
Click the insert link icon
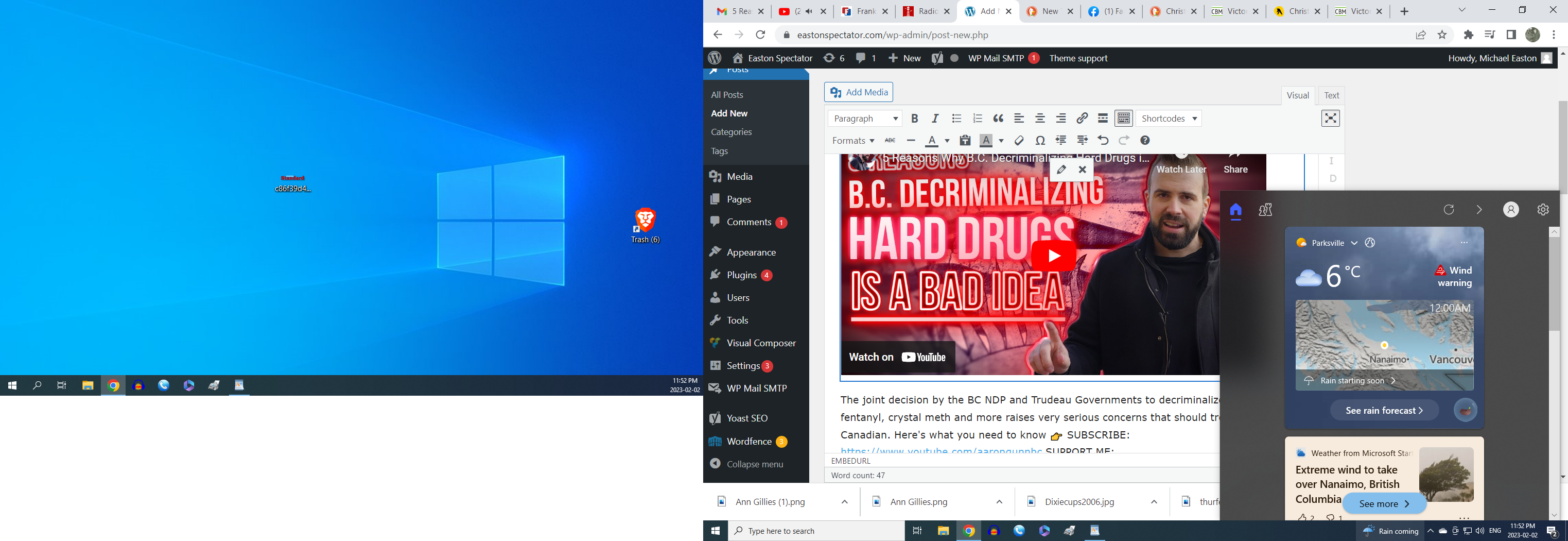point(1082,119)
